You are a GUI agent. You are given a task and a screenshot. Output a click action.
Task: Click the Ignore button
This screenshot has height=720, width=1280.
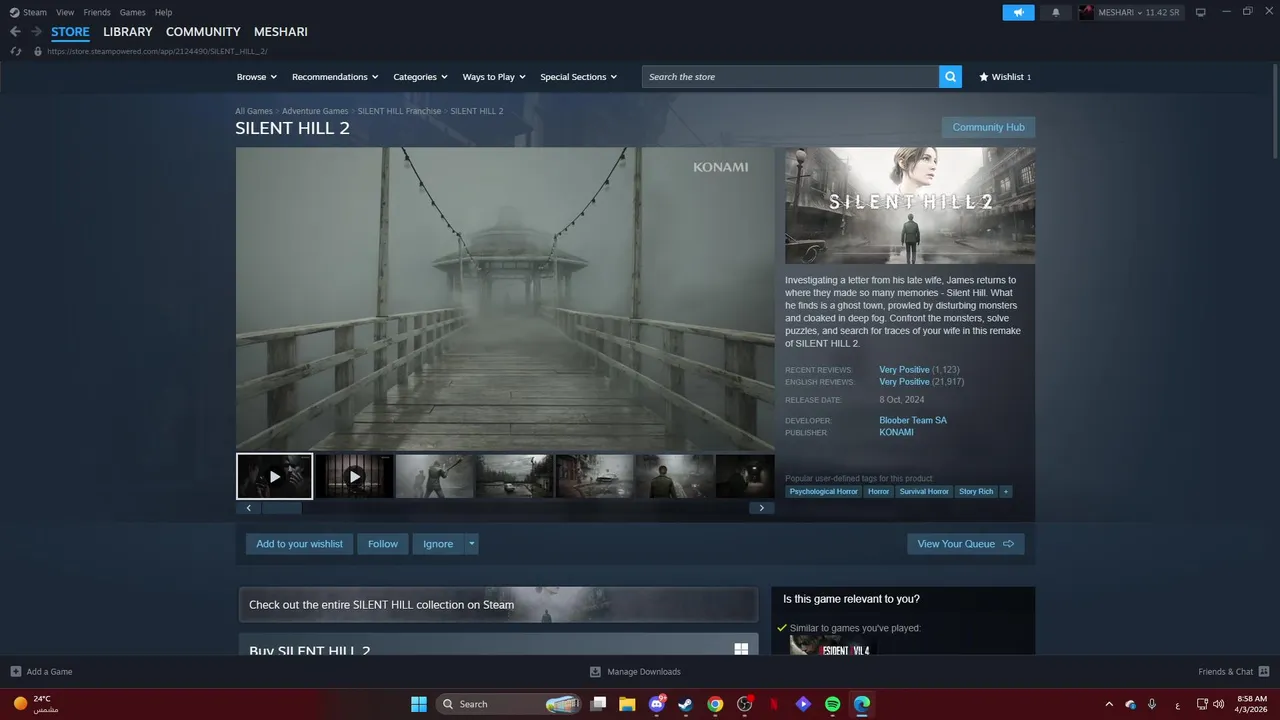click(438, 544)
